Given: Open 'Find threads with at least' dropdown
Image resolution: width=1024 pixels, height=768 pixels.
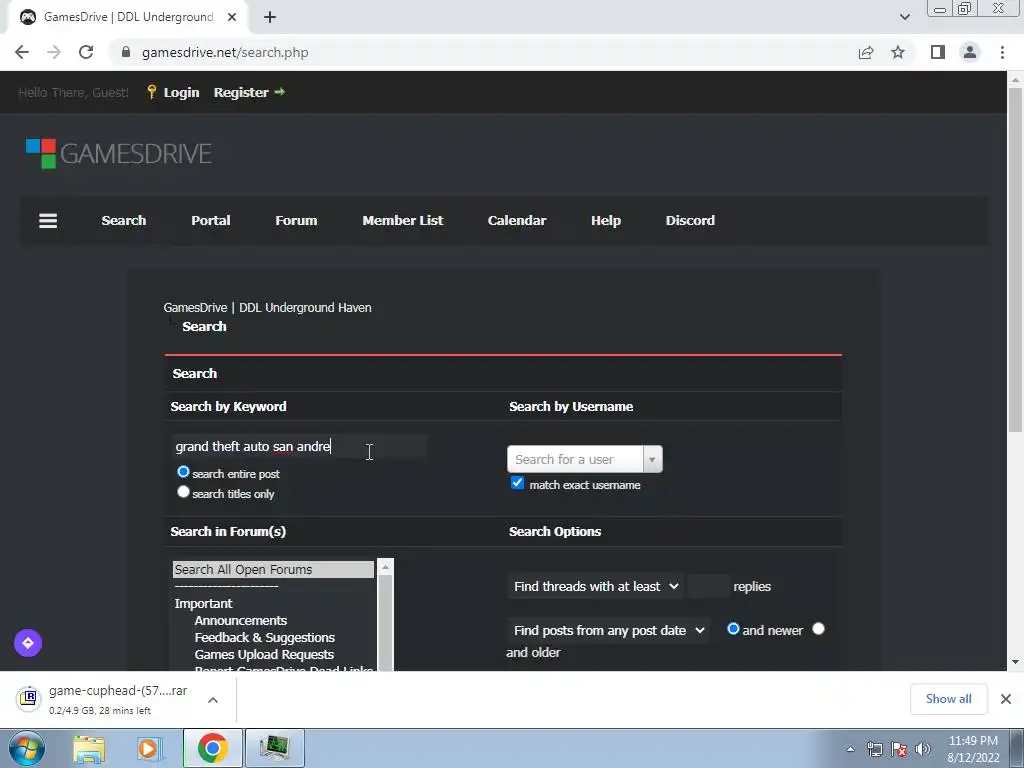Looking at the screenshot, I should point(595,586).
